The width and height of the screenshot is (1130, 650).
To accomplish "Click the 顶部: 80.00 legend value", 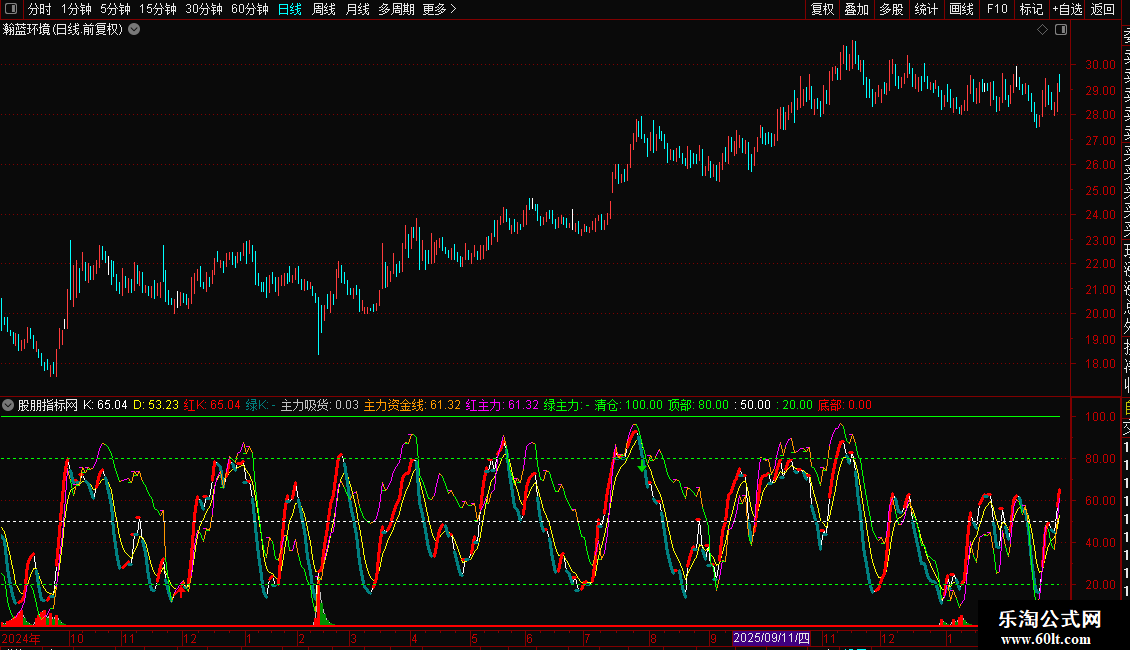I will pos(698,405).
